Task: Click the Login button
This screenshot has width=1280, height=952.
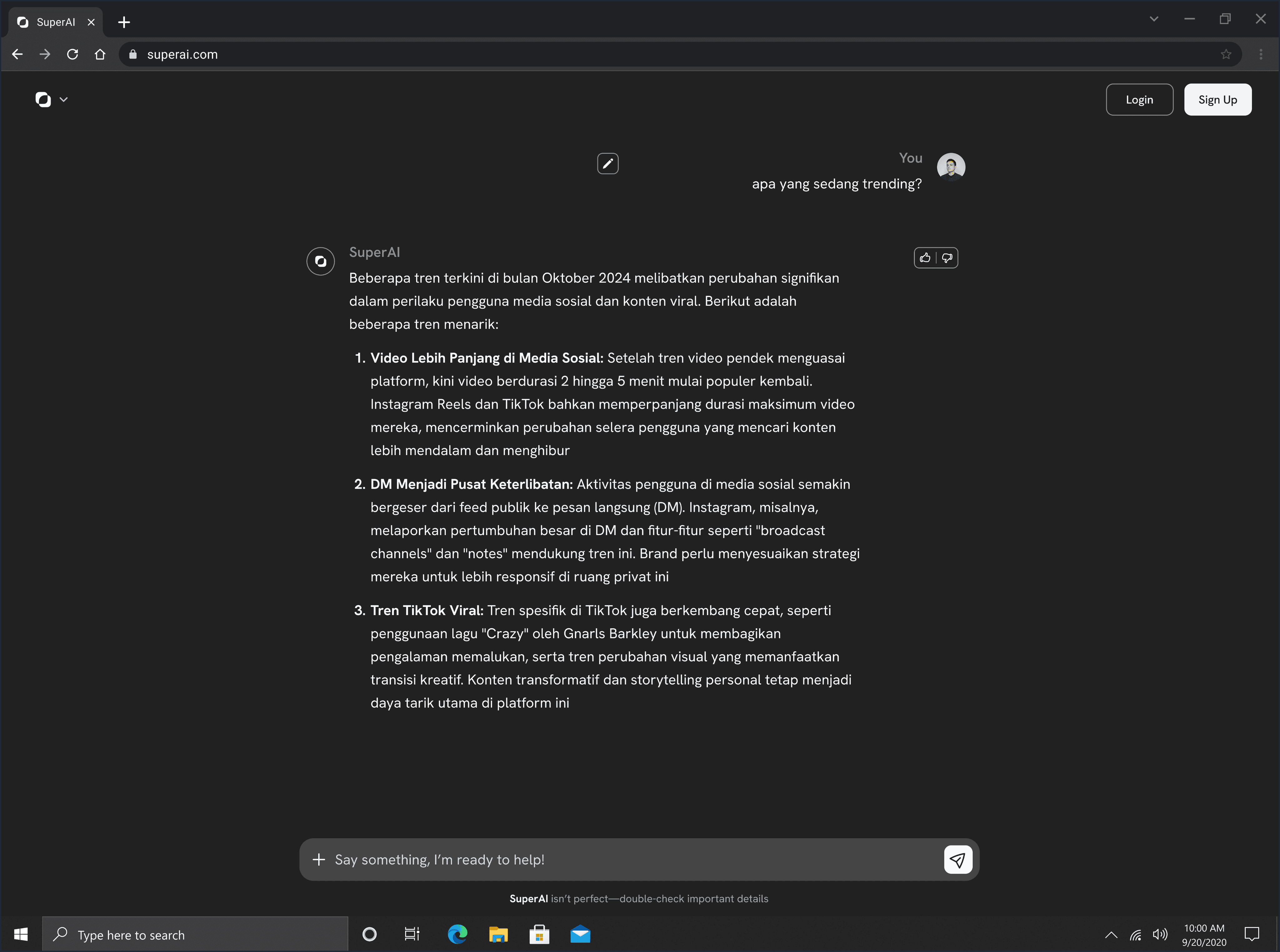Action: tap(1139, 100)
